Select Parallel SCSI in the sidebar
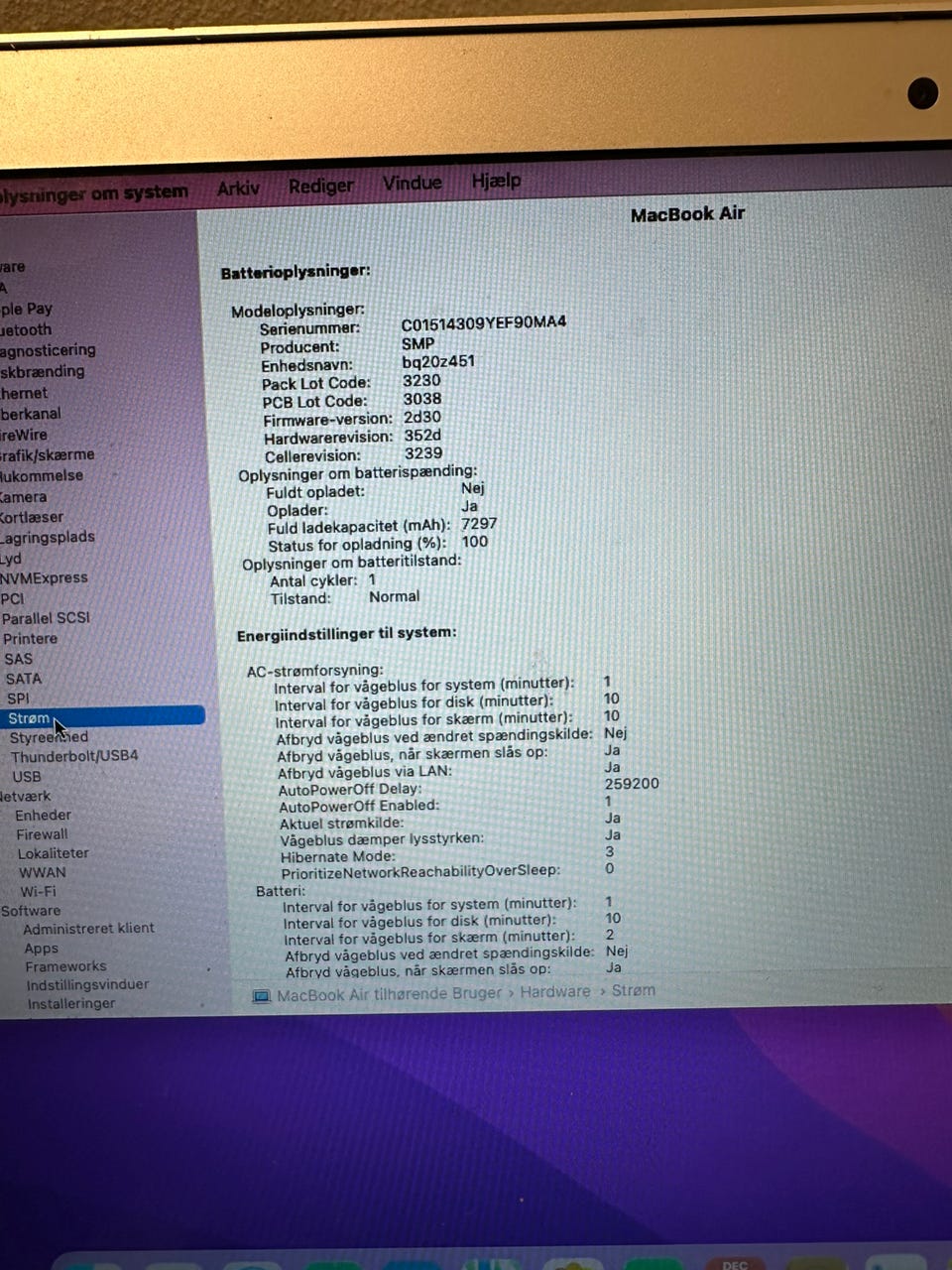952x1270 pixels. [46, 618]
